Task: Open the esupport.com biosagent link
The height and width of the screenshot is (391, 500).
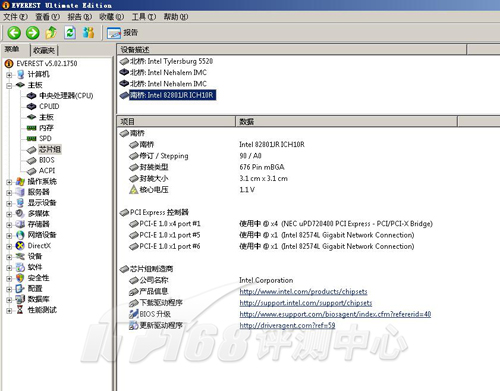Action: pos(335,314)
